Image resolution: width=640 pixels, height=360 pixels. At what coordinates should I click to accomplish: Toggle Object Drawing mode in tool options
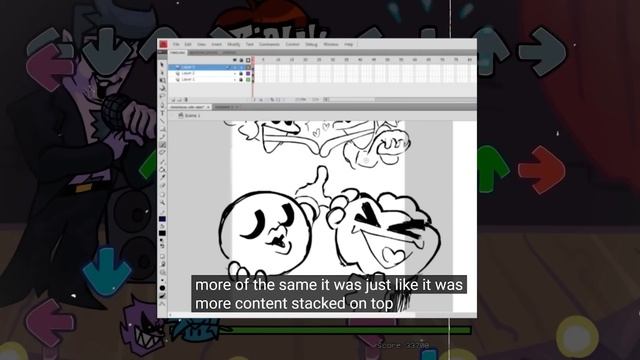[162, 257]
